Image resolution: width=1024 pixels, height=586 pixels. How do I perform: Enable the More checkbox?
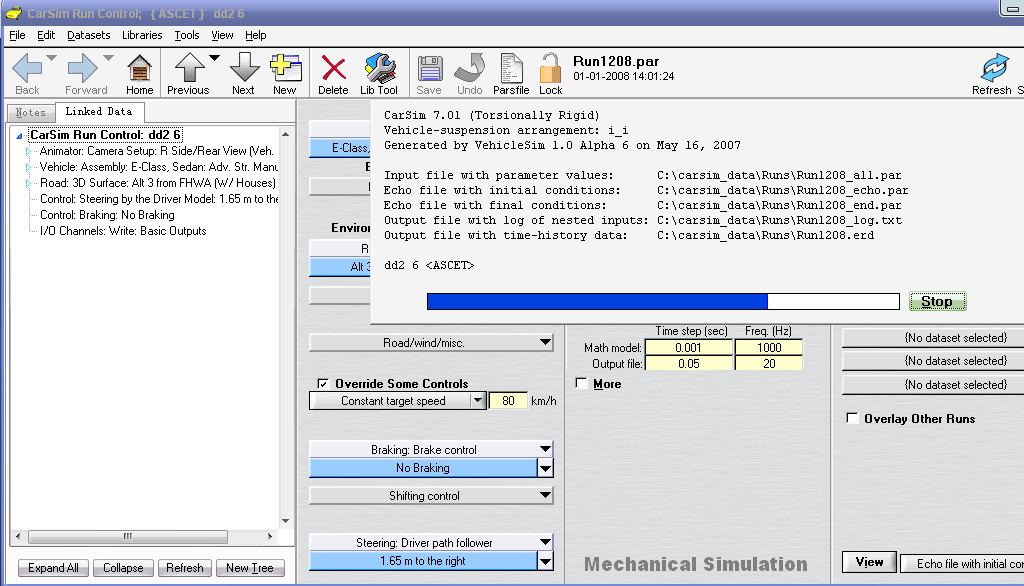point(581,383)
